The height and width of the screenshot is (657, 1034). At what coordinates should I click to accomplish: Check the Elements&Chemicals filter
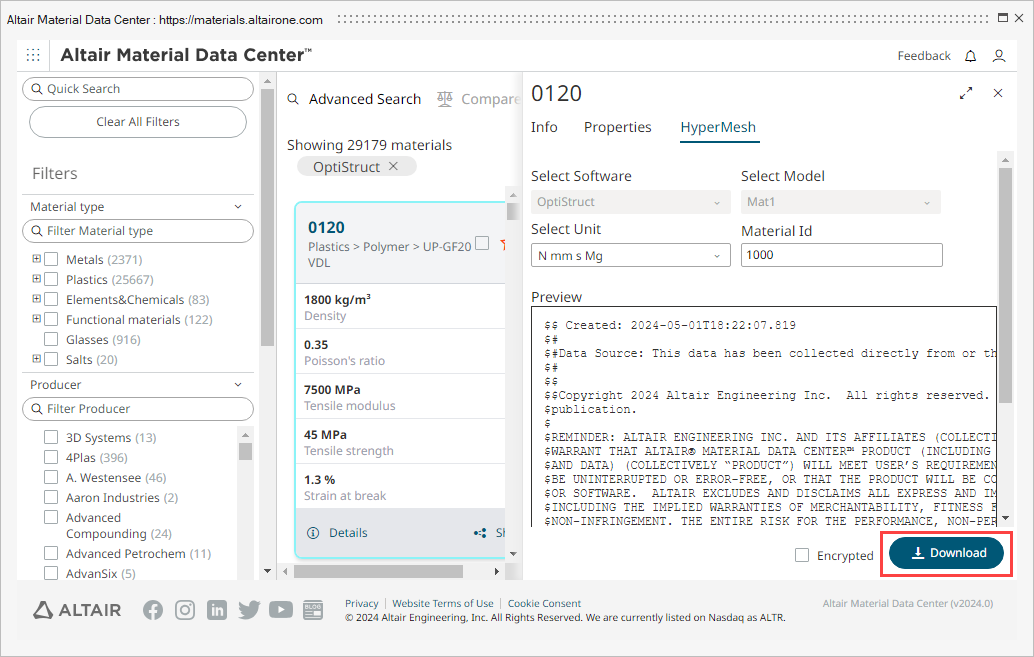tap(51, 299)
